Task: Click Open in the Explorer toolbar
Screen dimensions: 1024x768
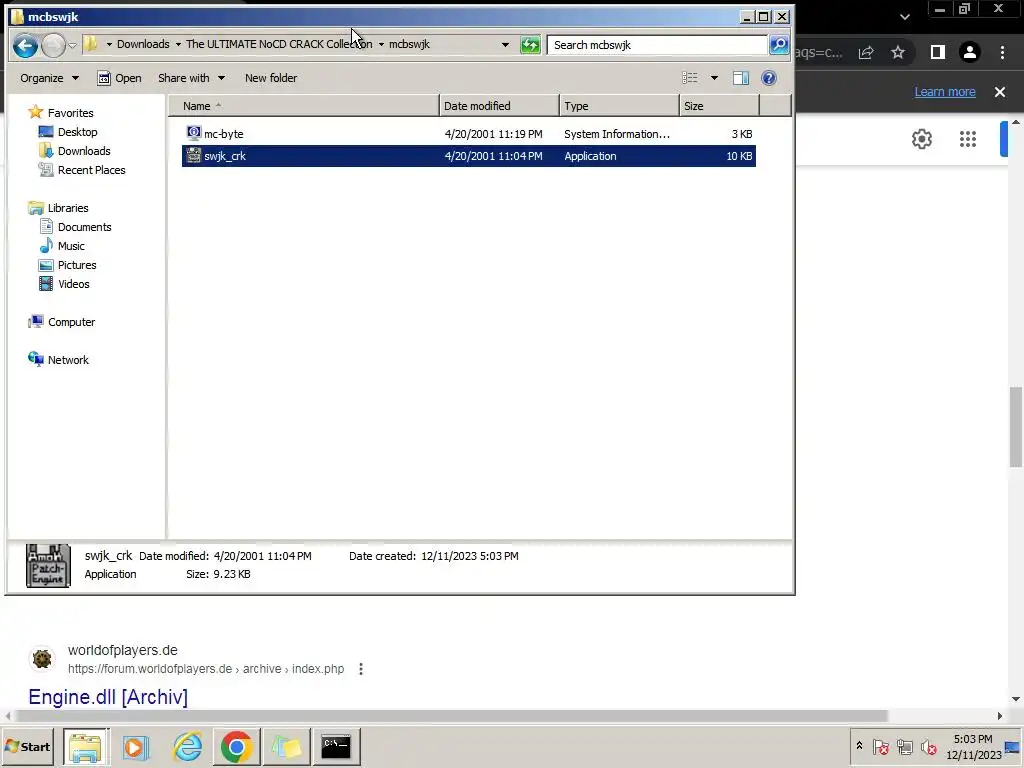Action: (120, 78)
